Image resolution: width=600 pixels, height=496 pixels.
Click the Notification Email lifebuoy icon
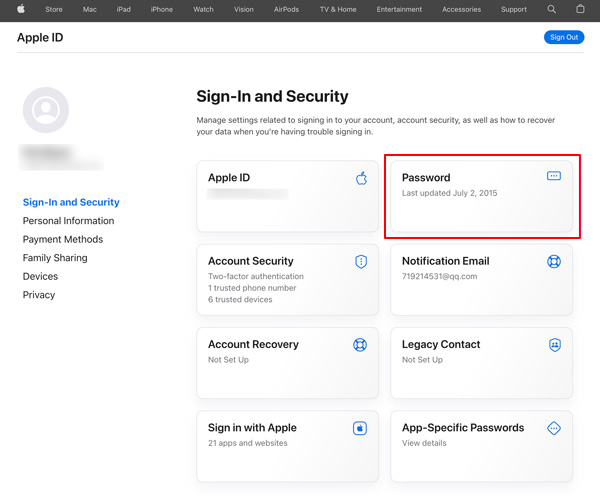coord(554,261)
